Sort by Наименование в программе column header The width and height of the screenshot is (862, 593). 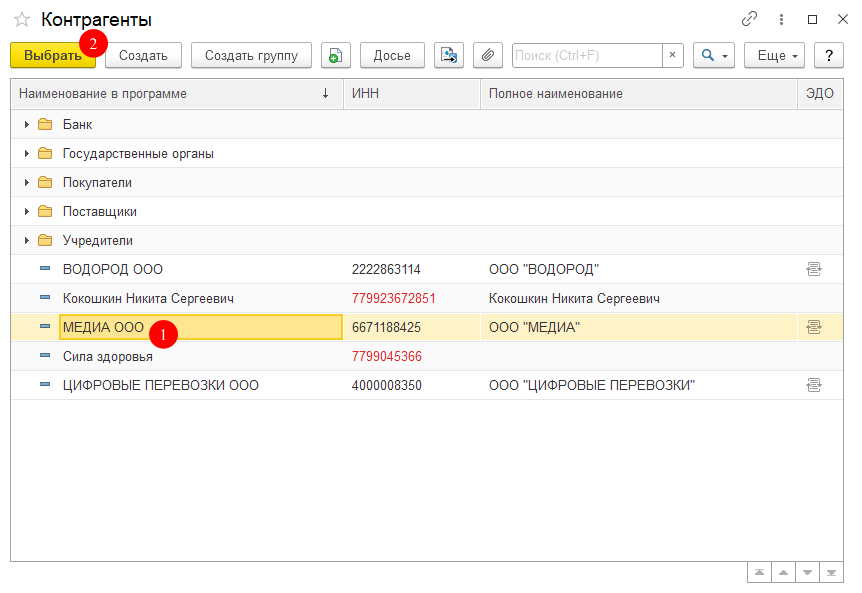tap(177, 93)
